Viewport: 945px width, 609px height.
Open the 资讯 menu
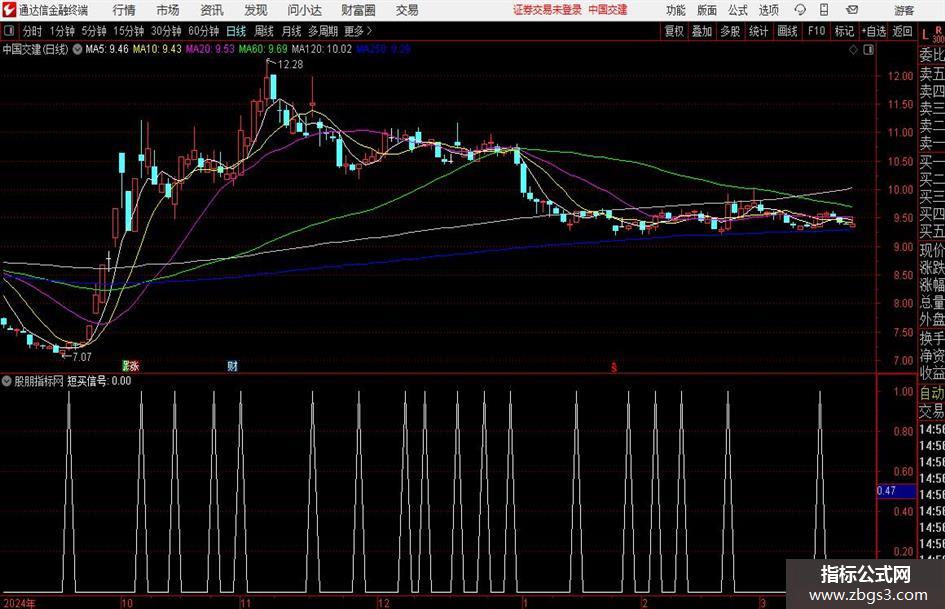pos(212,10)
